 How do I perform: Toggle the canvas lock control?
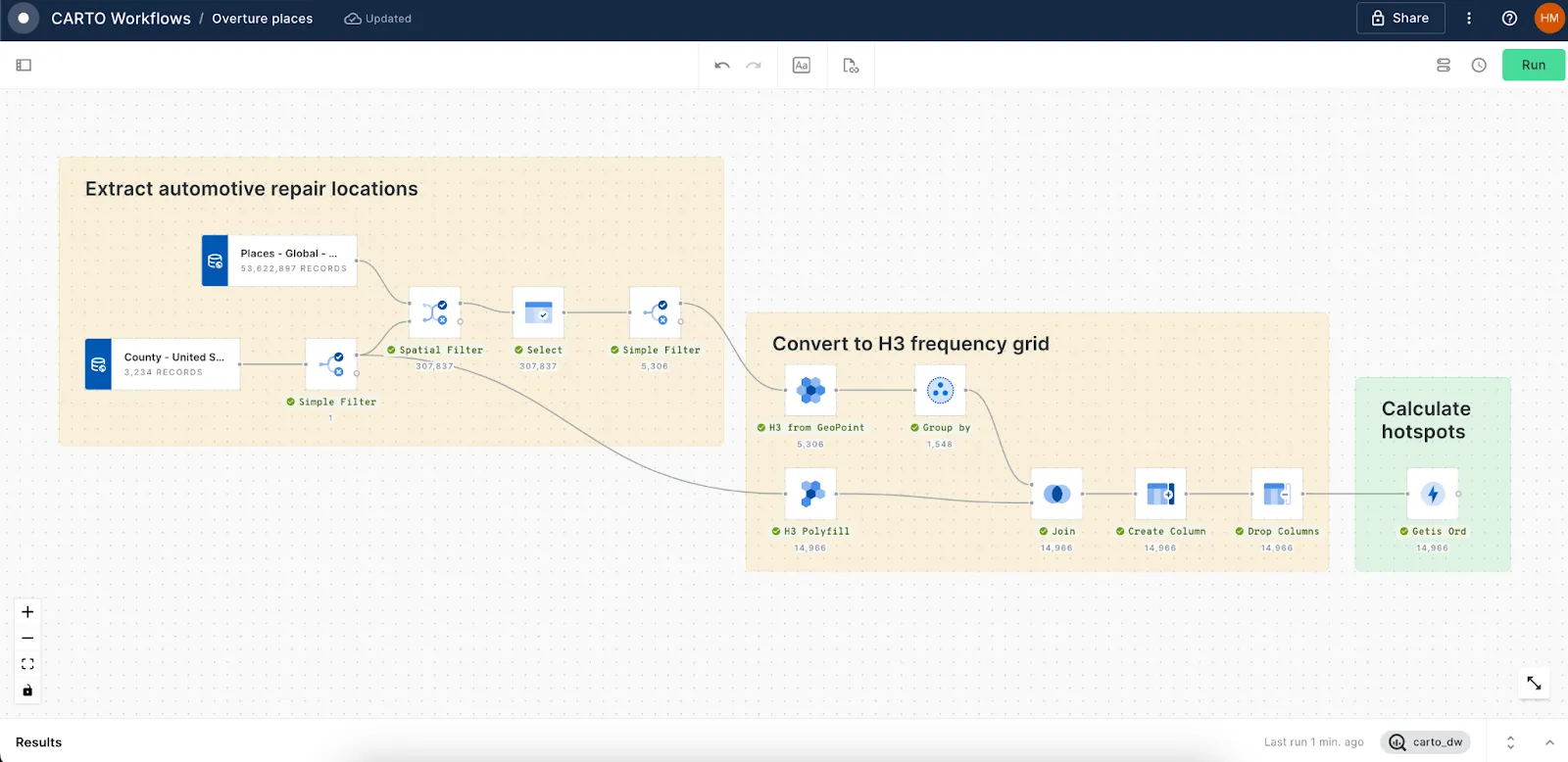click(x=27, y=691)
